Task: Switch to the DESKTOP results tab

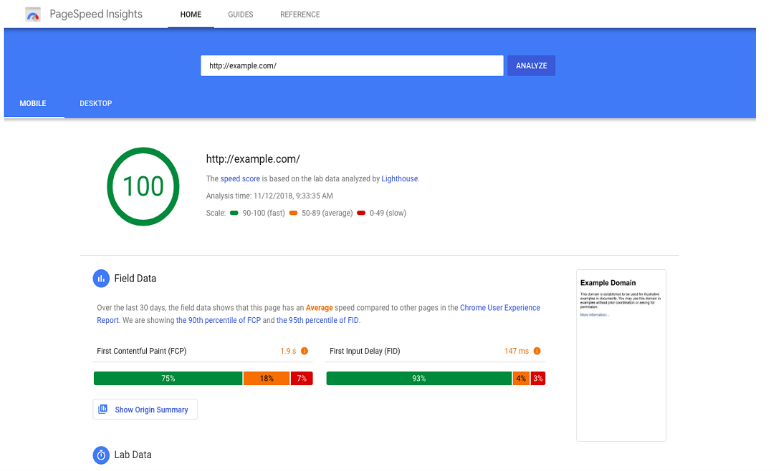Action: [96, 103]
